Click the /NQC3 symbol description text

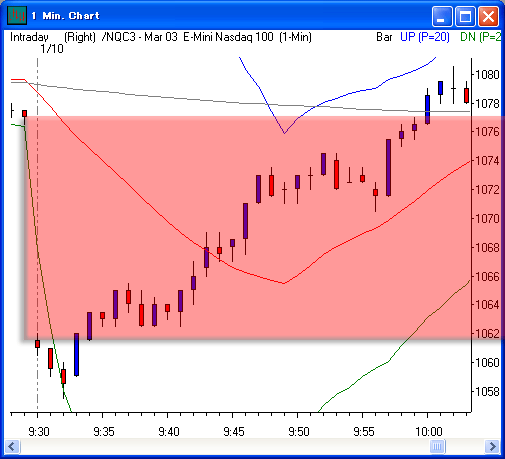[207, 37]
